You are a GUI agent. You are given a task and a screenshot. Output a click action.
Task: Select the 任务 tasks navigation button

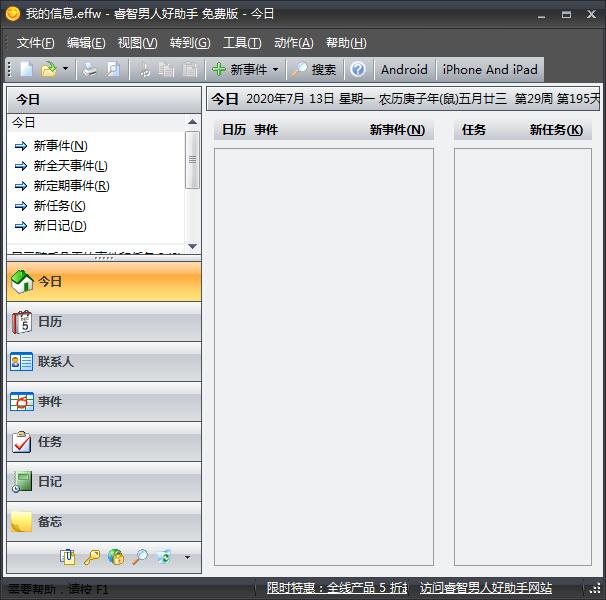(104, 442)
